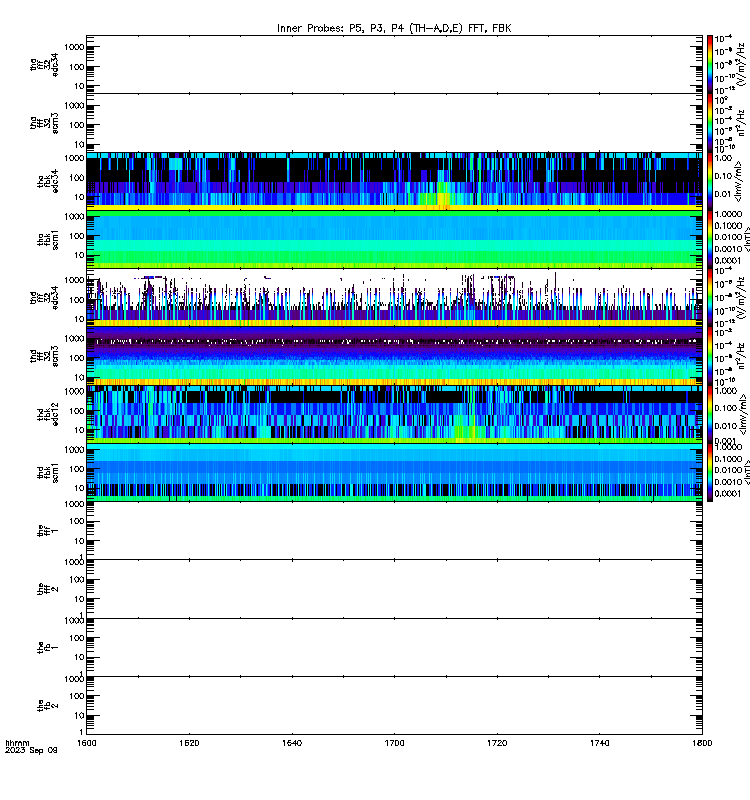Viewport: 750px width, 800px height.
Task: Click the yellow-green burst in thd fbk edc12 panel
Action: pos(467,431)
